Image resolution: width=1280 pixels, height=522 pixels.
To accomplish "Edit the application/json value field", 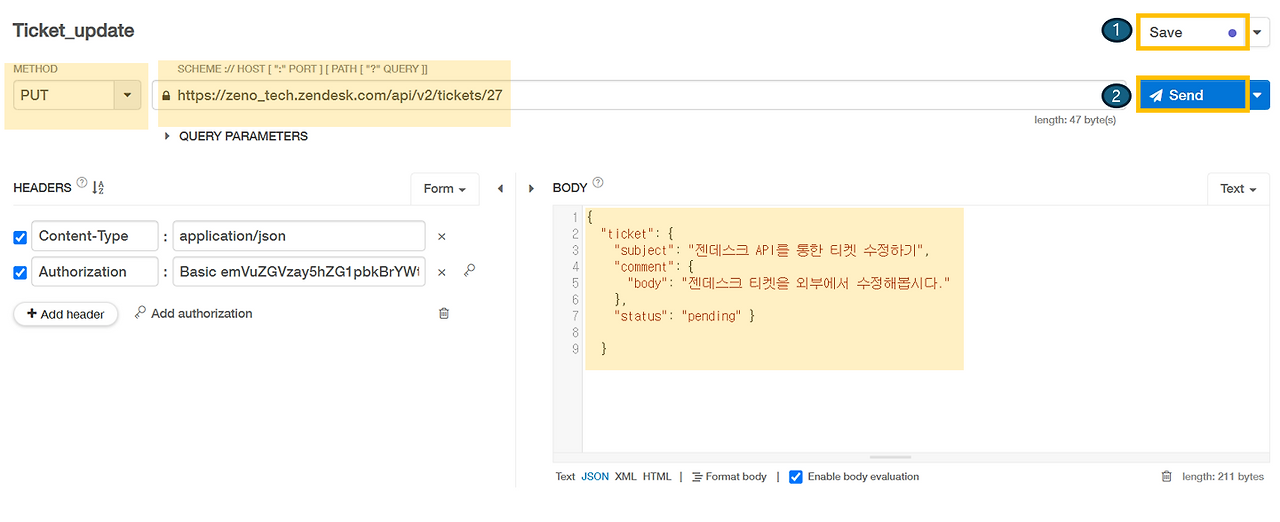I will pos(299,236).
